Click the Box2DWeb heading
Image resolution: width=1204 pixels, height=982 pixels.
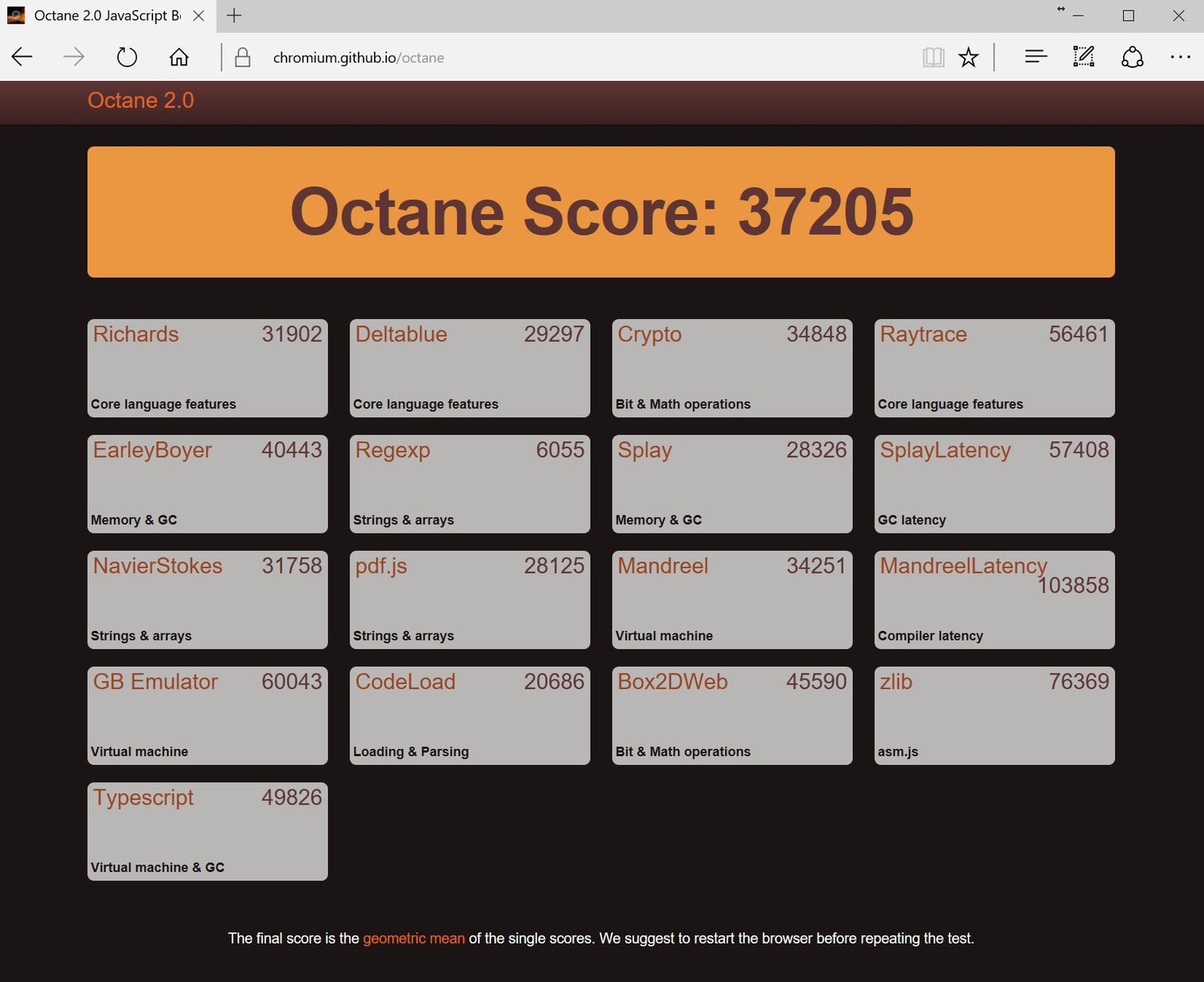click(x=673, y=682)
